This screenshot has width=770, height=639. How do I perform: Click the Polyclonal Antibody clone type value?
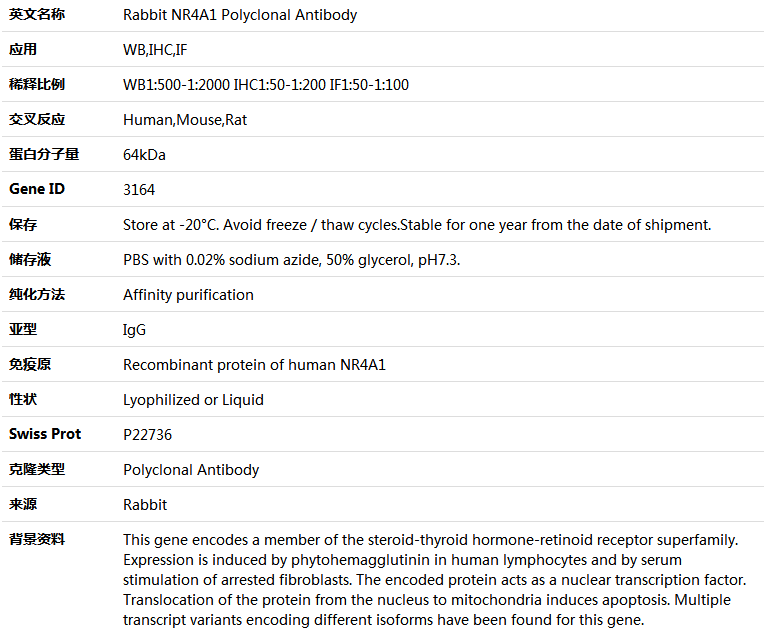(191, 470)
